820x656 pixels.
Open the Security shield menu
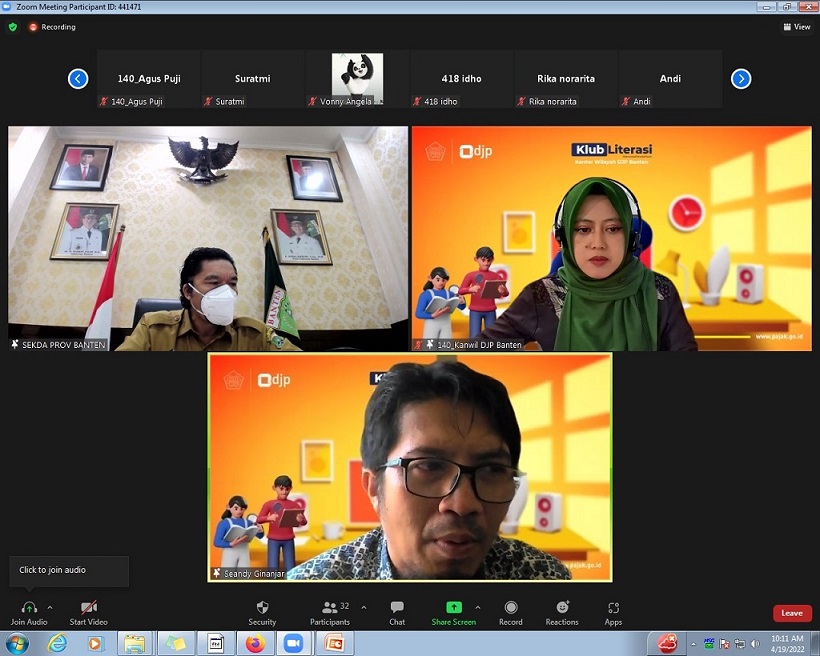tap(262, 608)
